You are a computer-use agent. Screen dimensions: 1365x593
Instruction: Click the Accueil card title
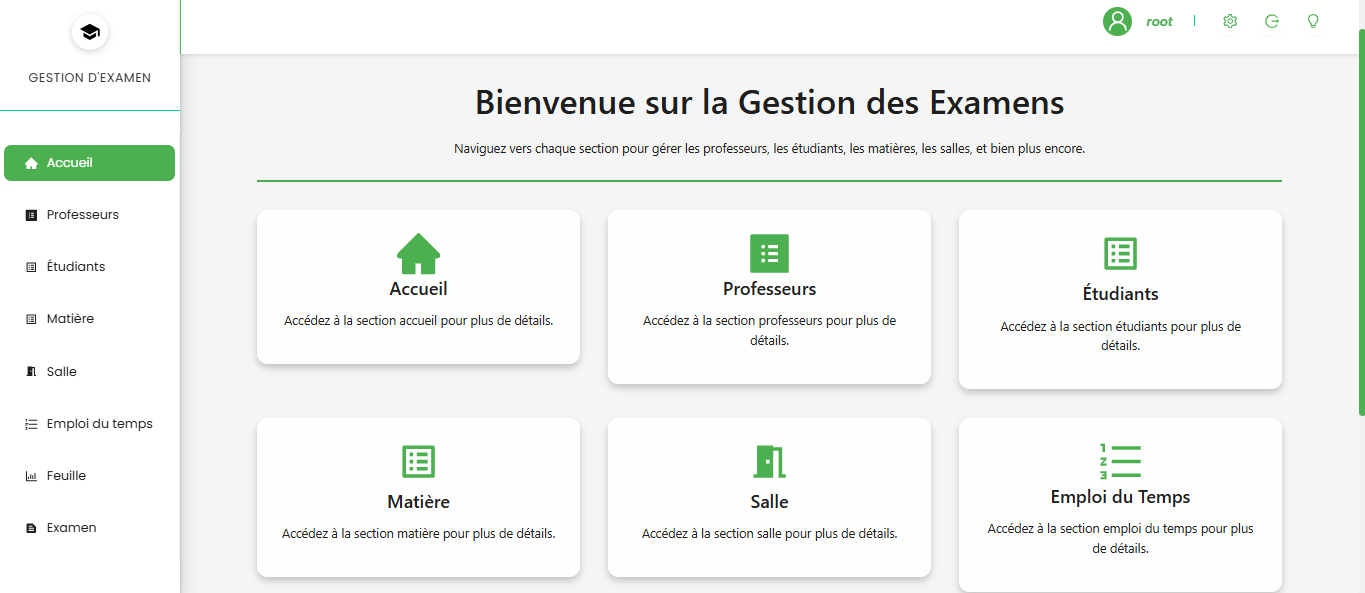(418, 289)
